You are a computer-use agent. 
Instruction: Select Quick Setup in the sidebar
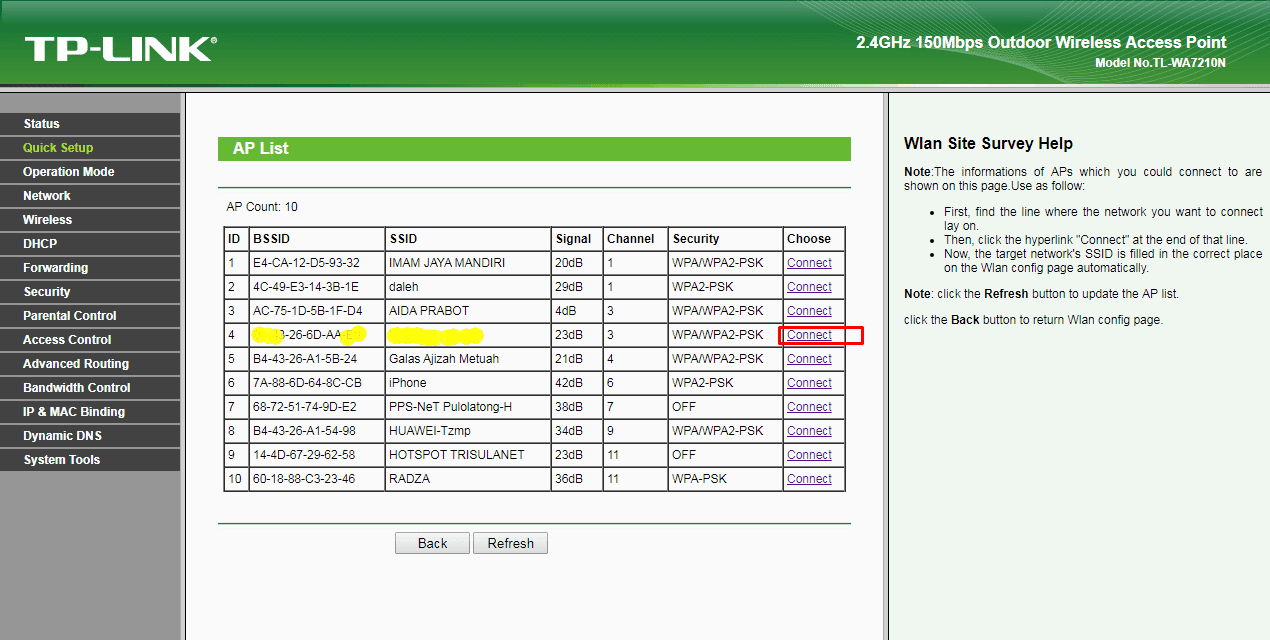(x=90, y=148)
